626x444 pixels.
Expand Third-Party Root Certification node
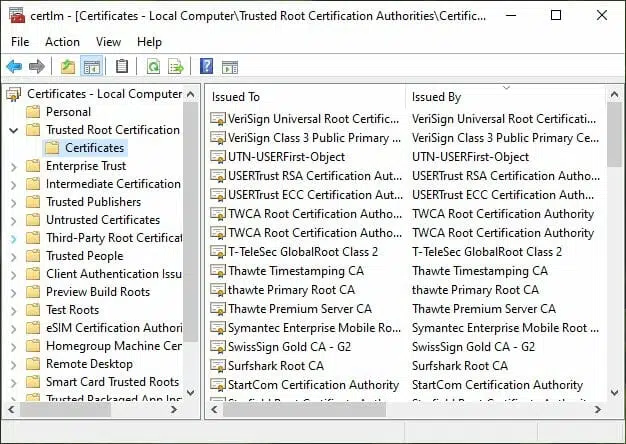click(14, 238)
